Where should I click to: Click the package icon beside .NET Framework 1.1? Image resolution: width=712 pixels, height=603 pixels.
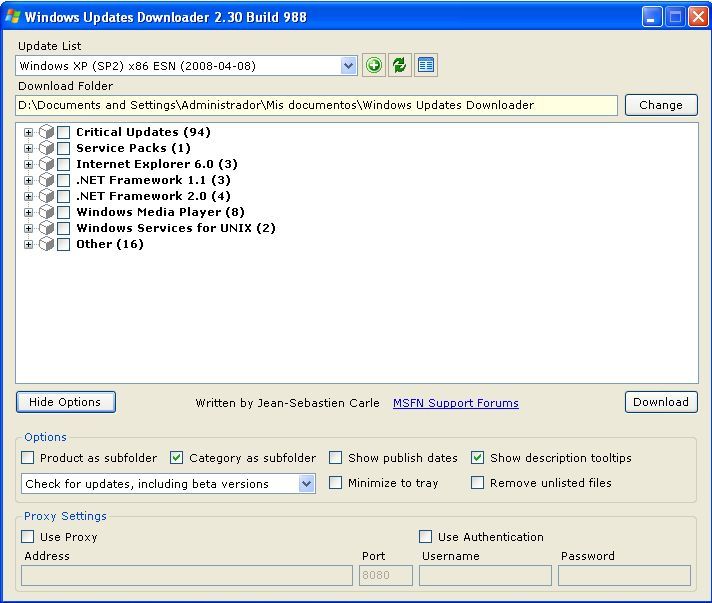click(46, 180)
